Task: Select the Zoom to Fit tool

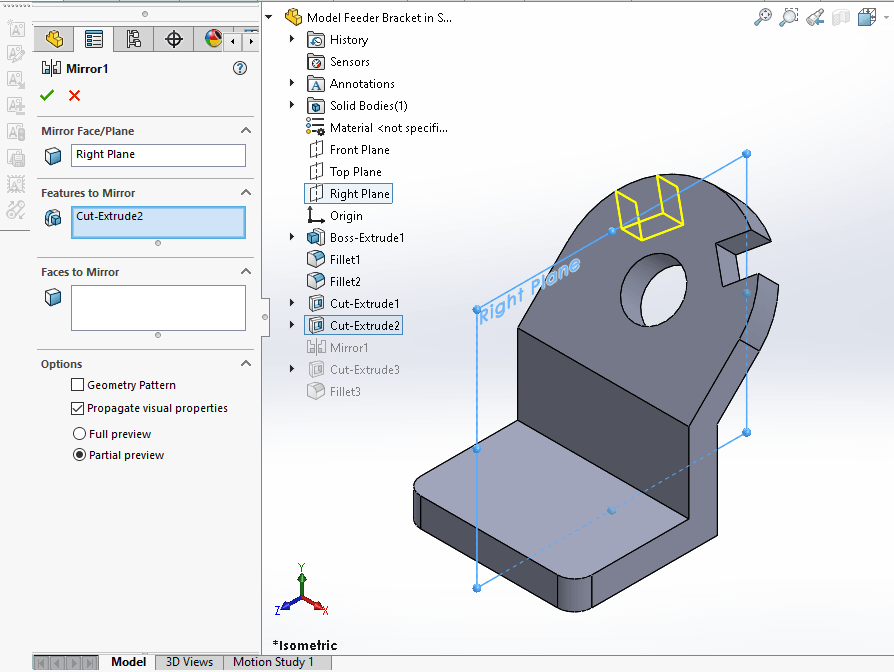Action: click(x=764, y=16)
